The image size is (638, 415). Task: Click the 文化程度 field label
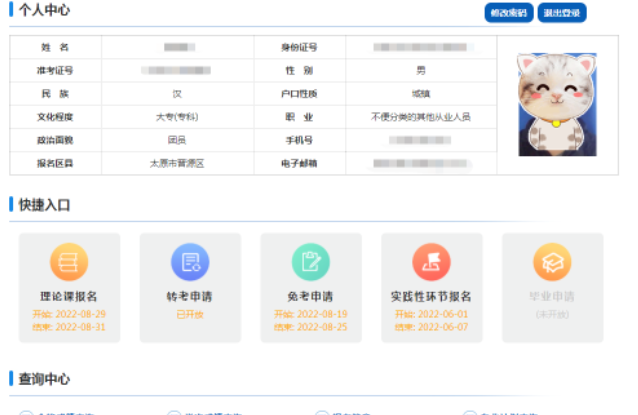pyautogui.click(x=55, y=117)
